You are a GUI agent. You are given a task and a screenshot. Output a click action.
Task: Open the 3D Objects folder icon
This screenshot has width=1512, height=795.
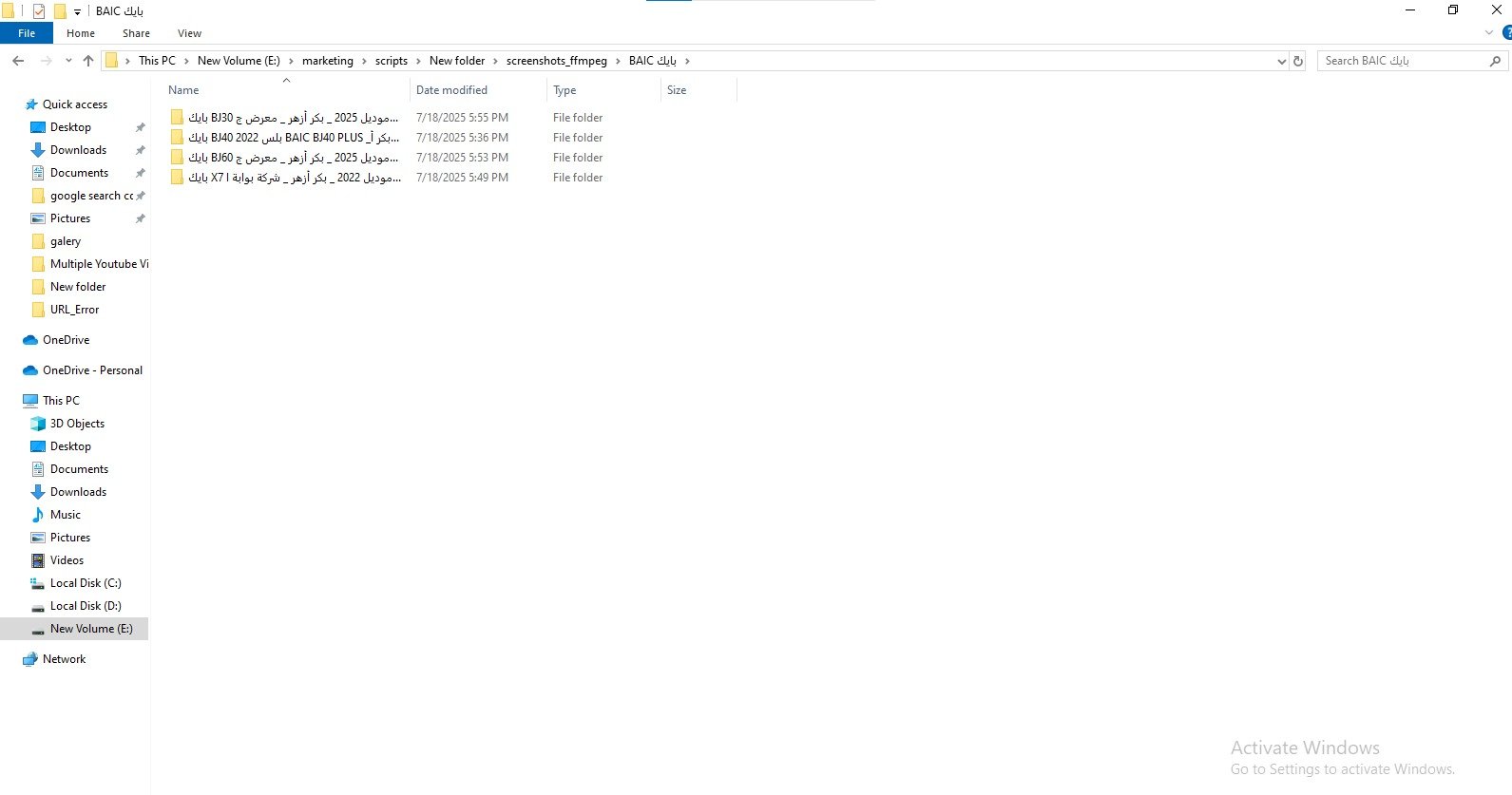38,424
